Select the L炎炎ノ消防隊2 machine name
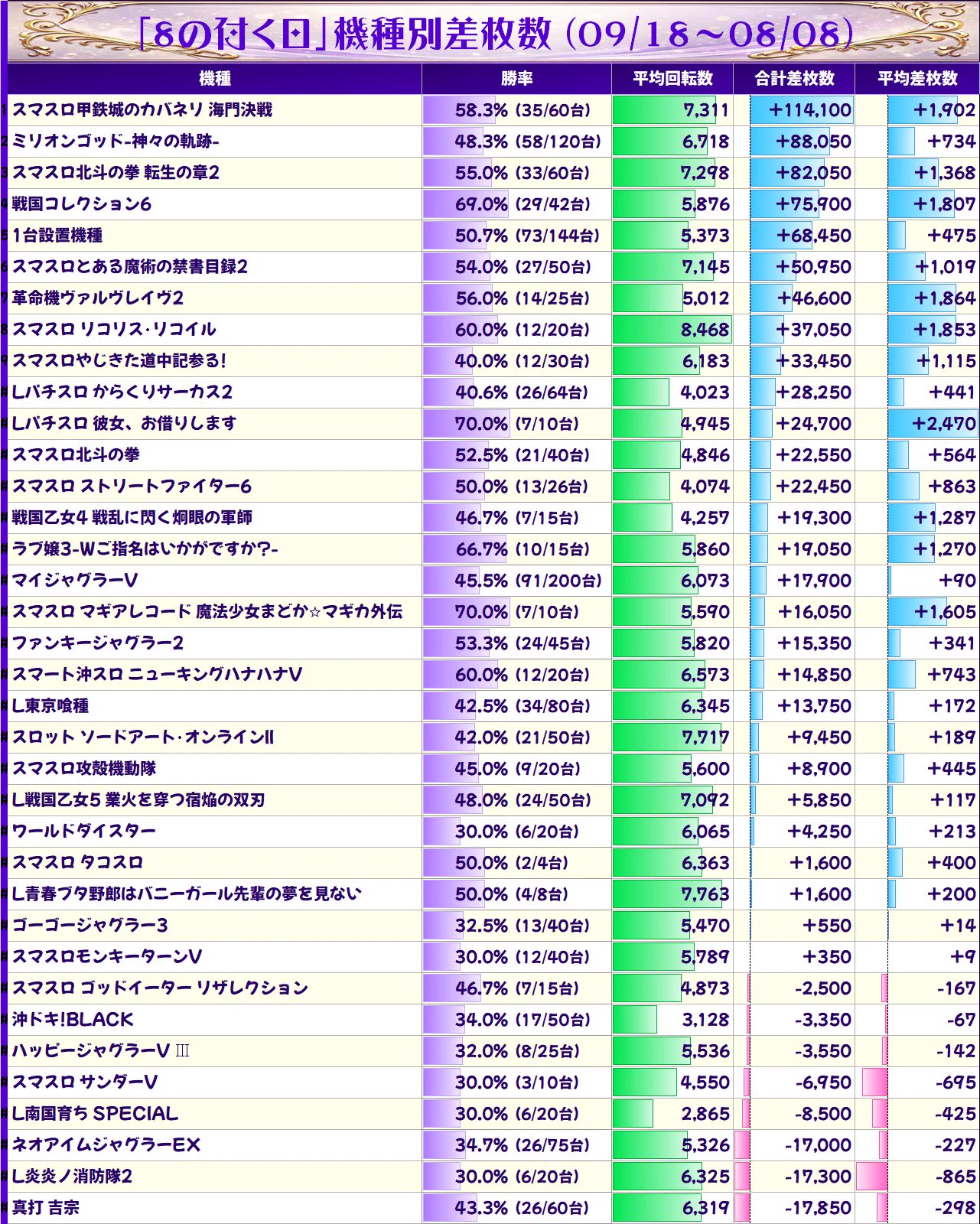 [x=72, y=1177]
